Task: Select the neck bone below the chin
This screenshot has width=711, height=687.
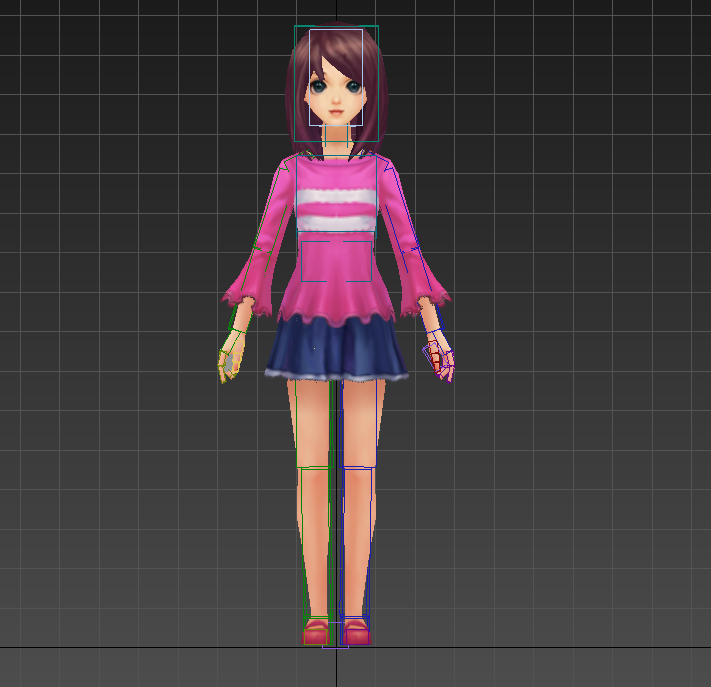Action: 336,142
